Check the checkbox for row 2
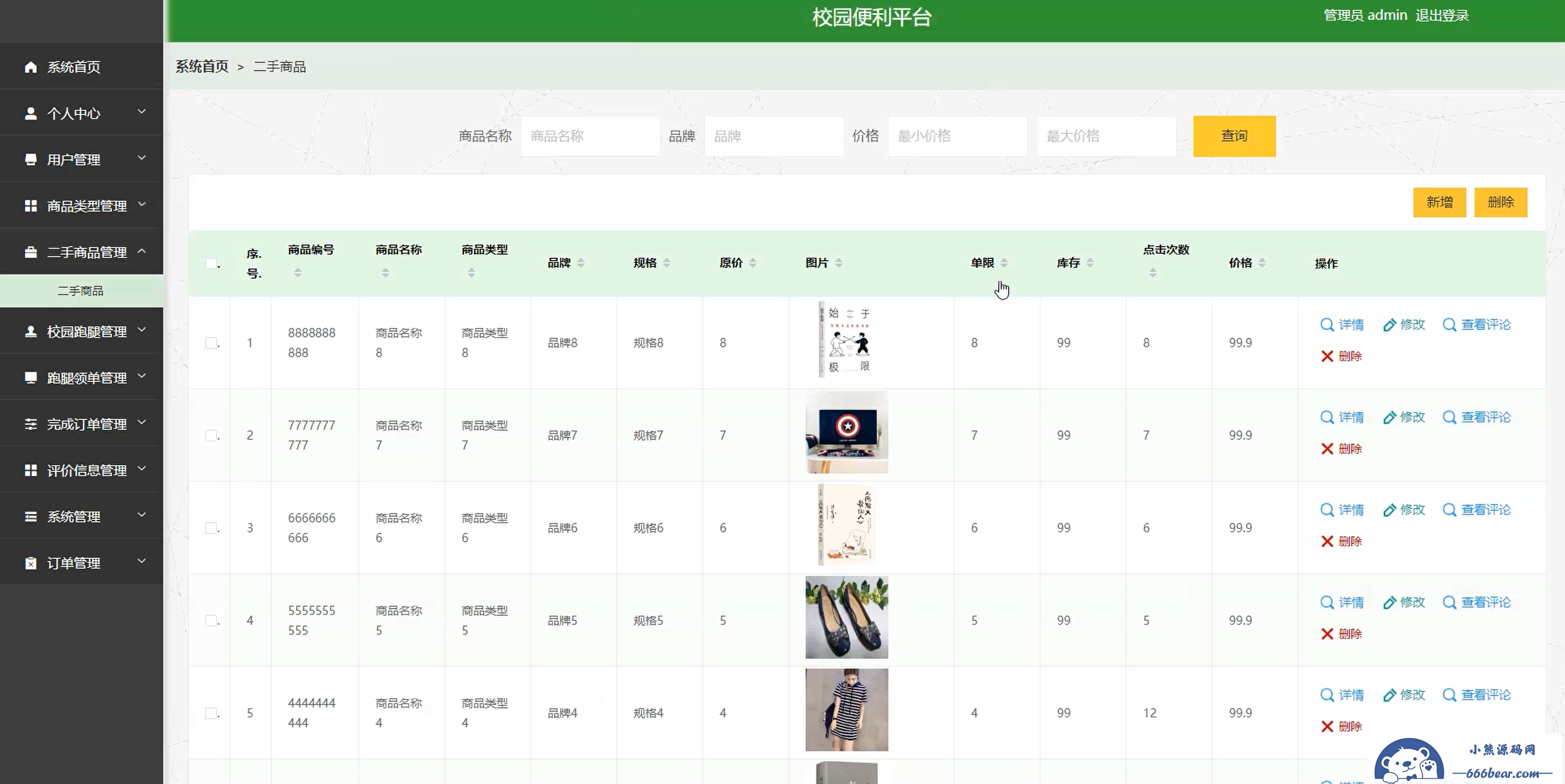The image size is (1565, 784). [211, 435]
